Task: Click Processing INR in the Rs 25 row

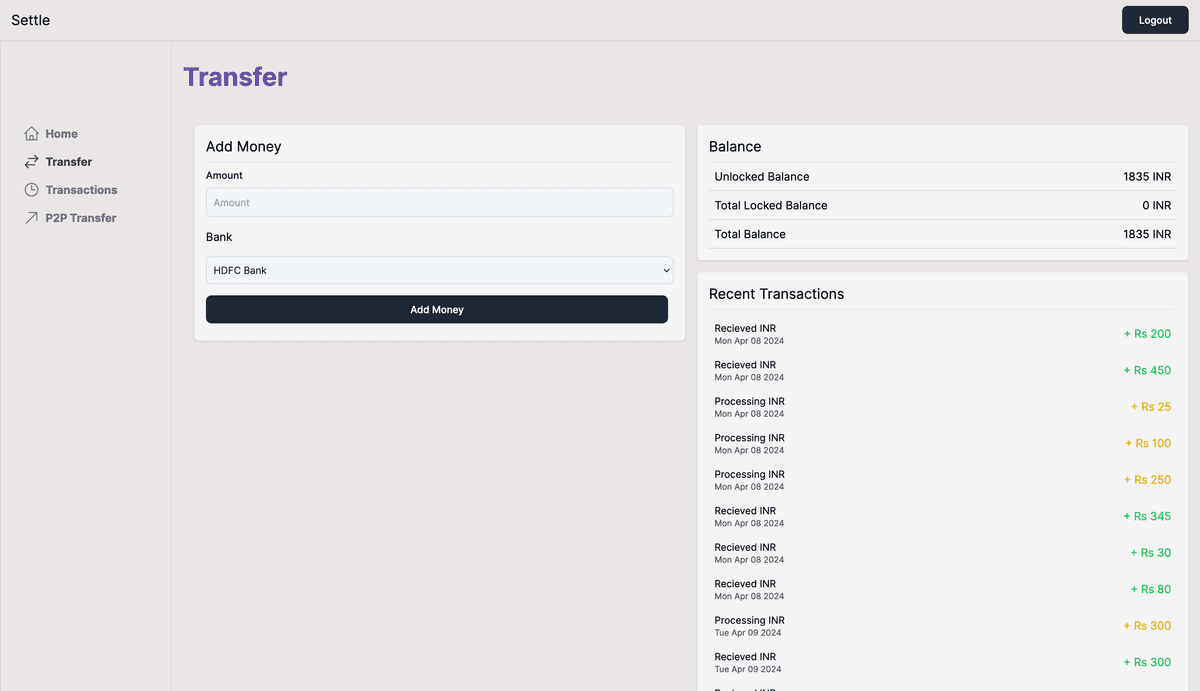Action: [749, 401]
